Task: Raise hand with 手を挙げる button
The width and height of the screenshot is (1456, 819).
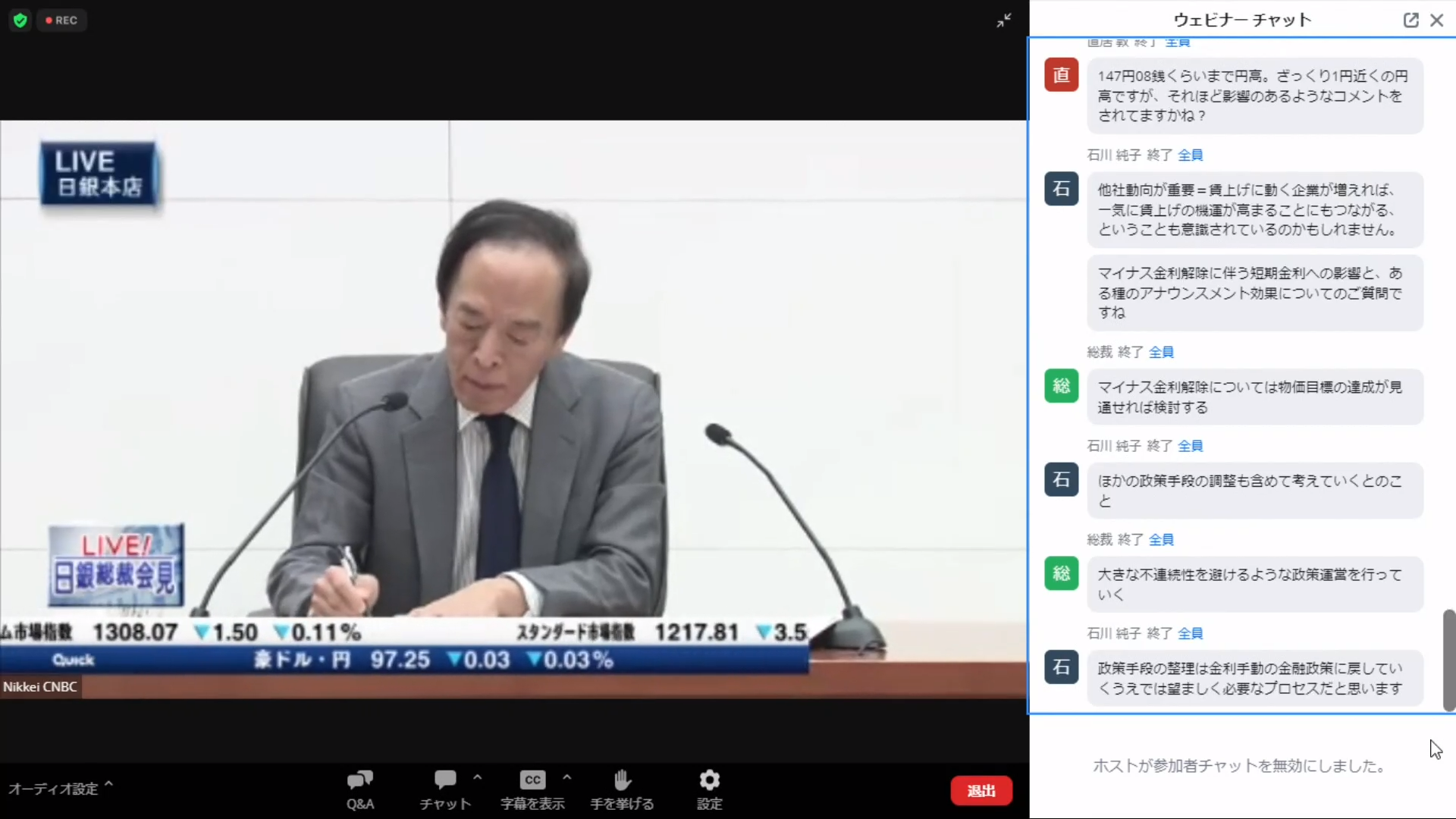Action: coord(622,789)
